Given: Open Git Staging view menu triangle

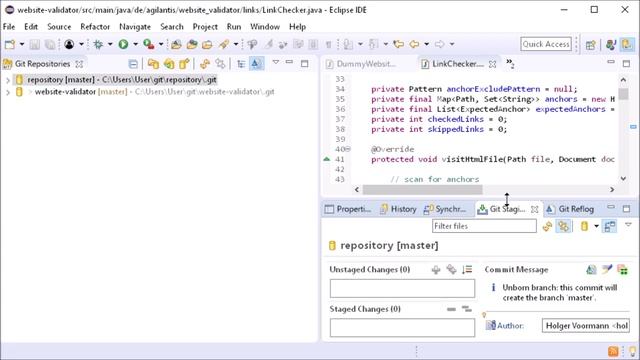Looking at the screenshot, I should tap(628, 225).
